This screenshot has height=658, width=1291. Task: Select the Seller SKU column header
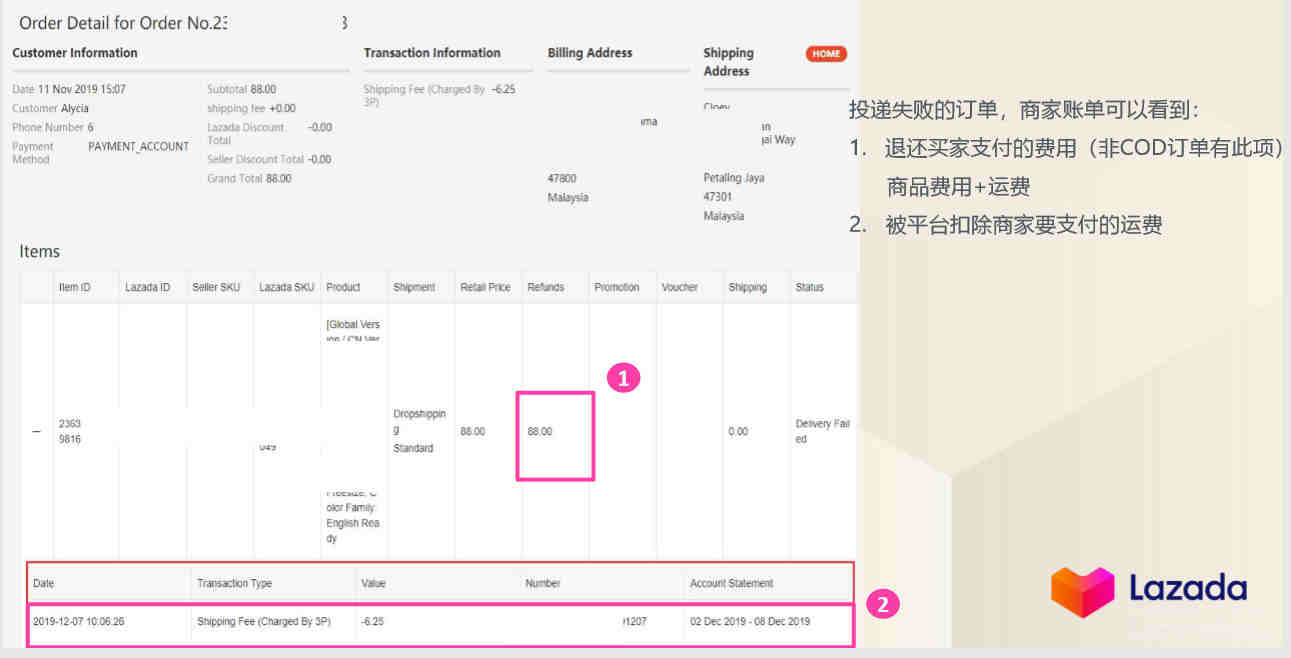[x=216, y=287]
